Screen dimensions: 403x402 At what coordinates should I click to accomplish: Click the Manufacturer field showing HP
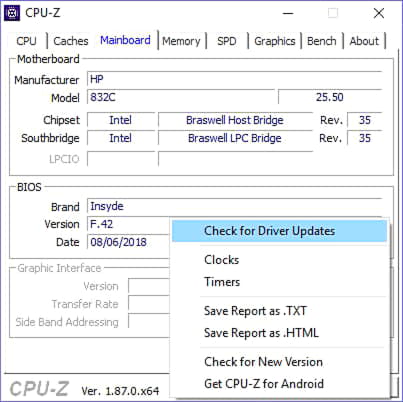(x=234, y=79)
